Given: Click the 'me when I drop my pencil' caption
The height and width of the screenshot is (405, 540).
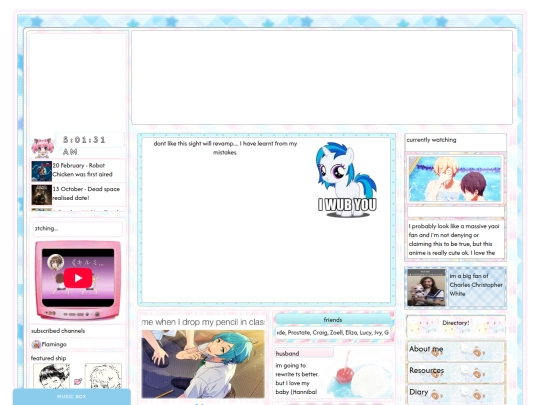Looking at the screenshot, I should pyautogui.click(x=203, y=322).
